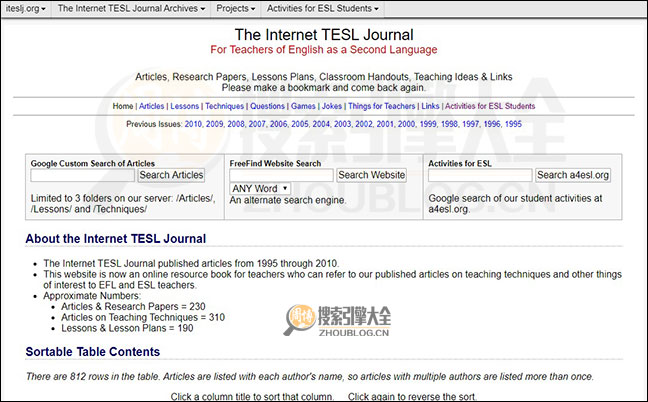Click 'Articles & Research Papers = 230' line

[133, 307]
